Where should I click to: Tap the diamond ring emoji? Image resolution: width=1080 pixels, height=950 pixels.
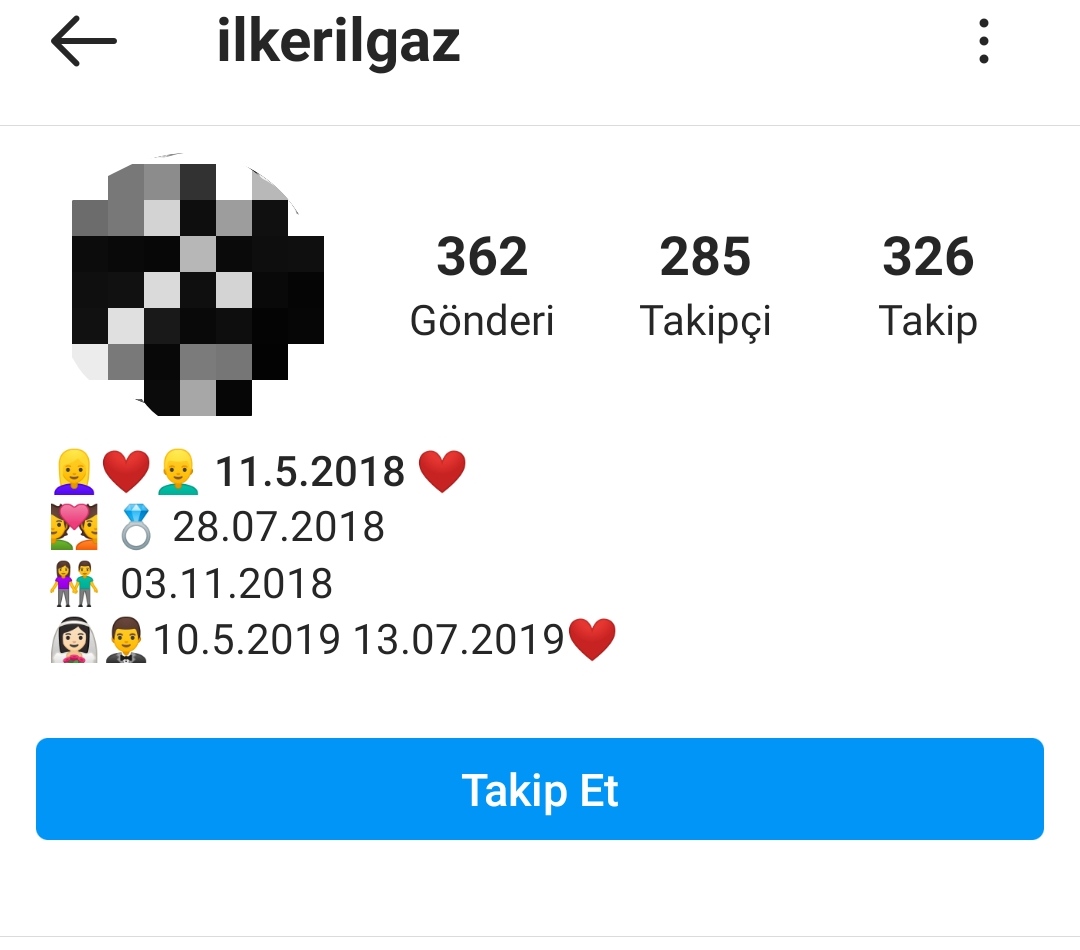pos(136,527)
